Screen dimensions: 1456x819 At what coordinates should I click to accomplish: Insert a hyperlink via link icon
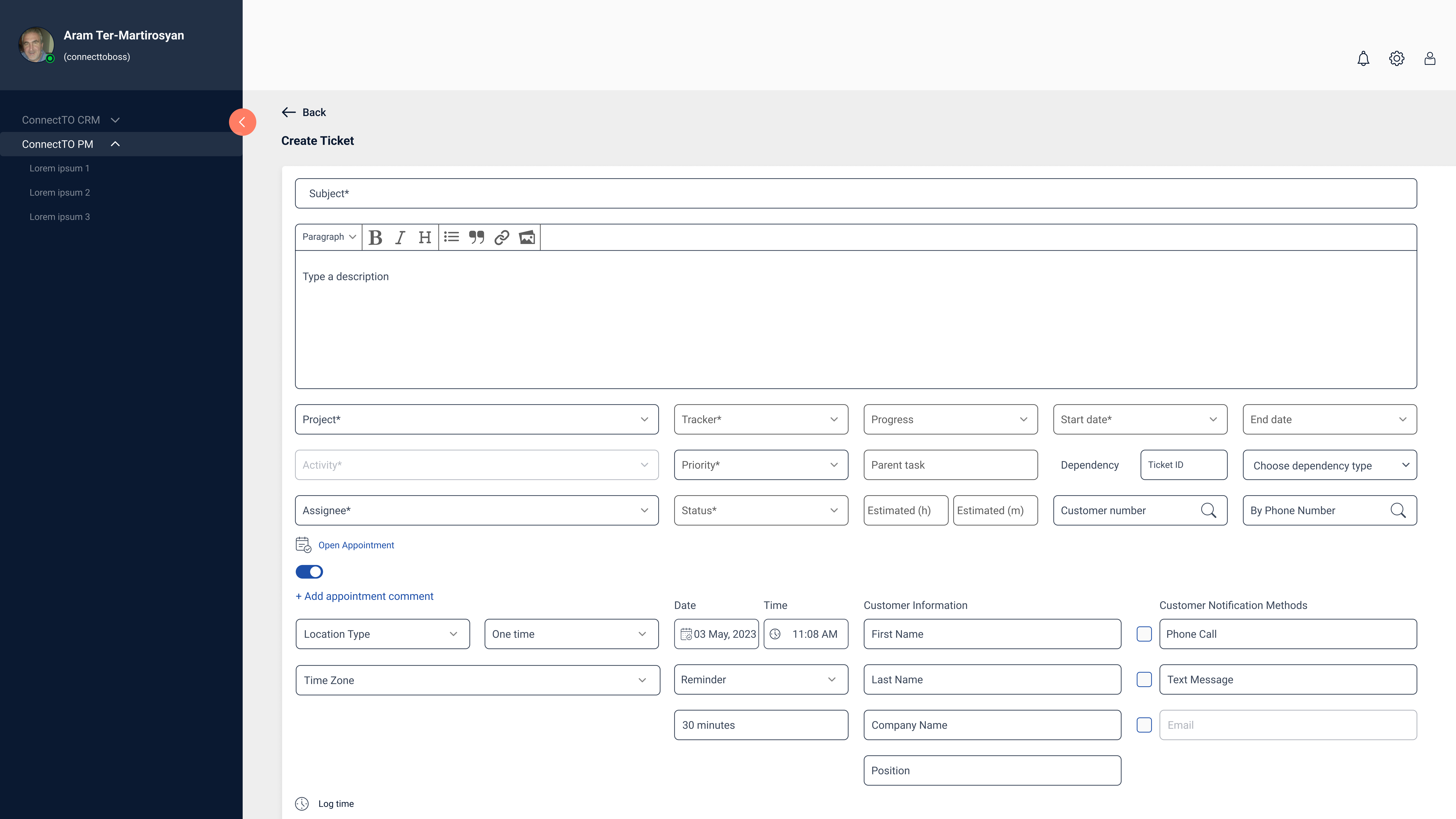pyautogui.click(x=501, y=237)
